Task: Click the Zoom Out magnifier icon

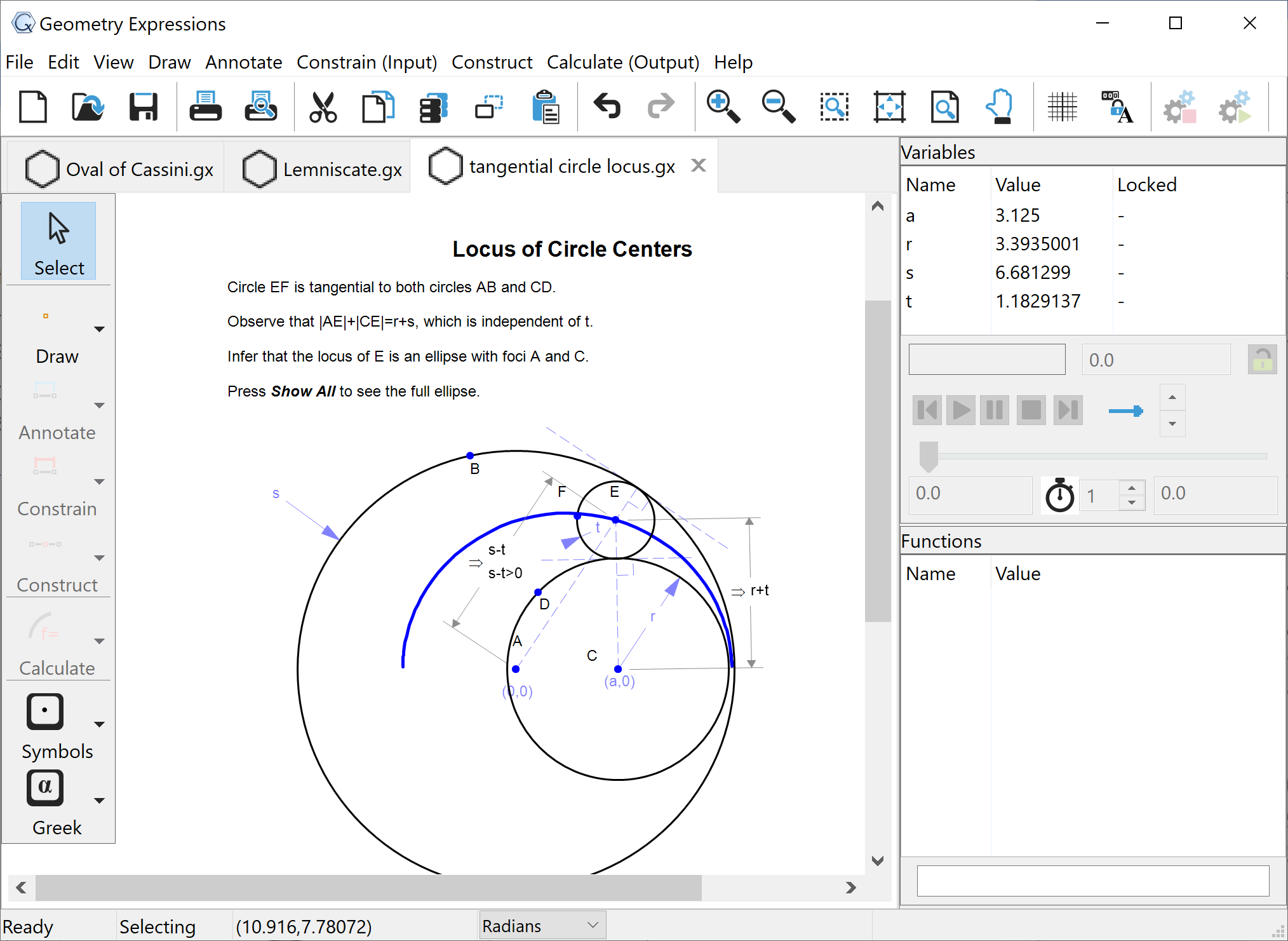Action: click(778, 106)
